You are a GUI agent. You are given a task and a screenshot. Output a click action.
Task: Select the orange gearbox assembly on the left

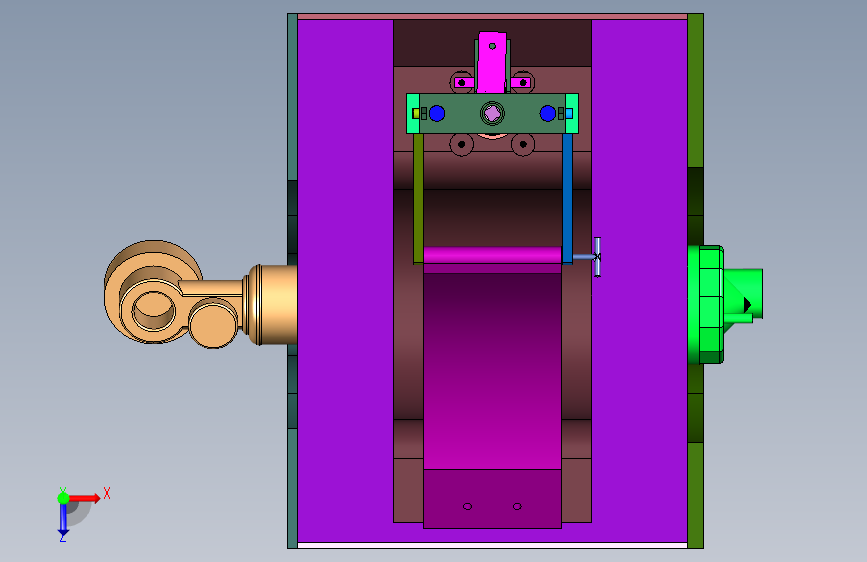click(x=199, y=294)
